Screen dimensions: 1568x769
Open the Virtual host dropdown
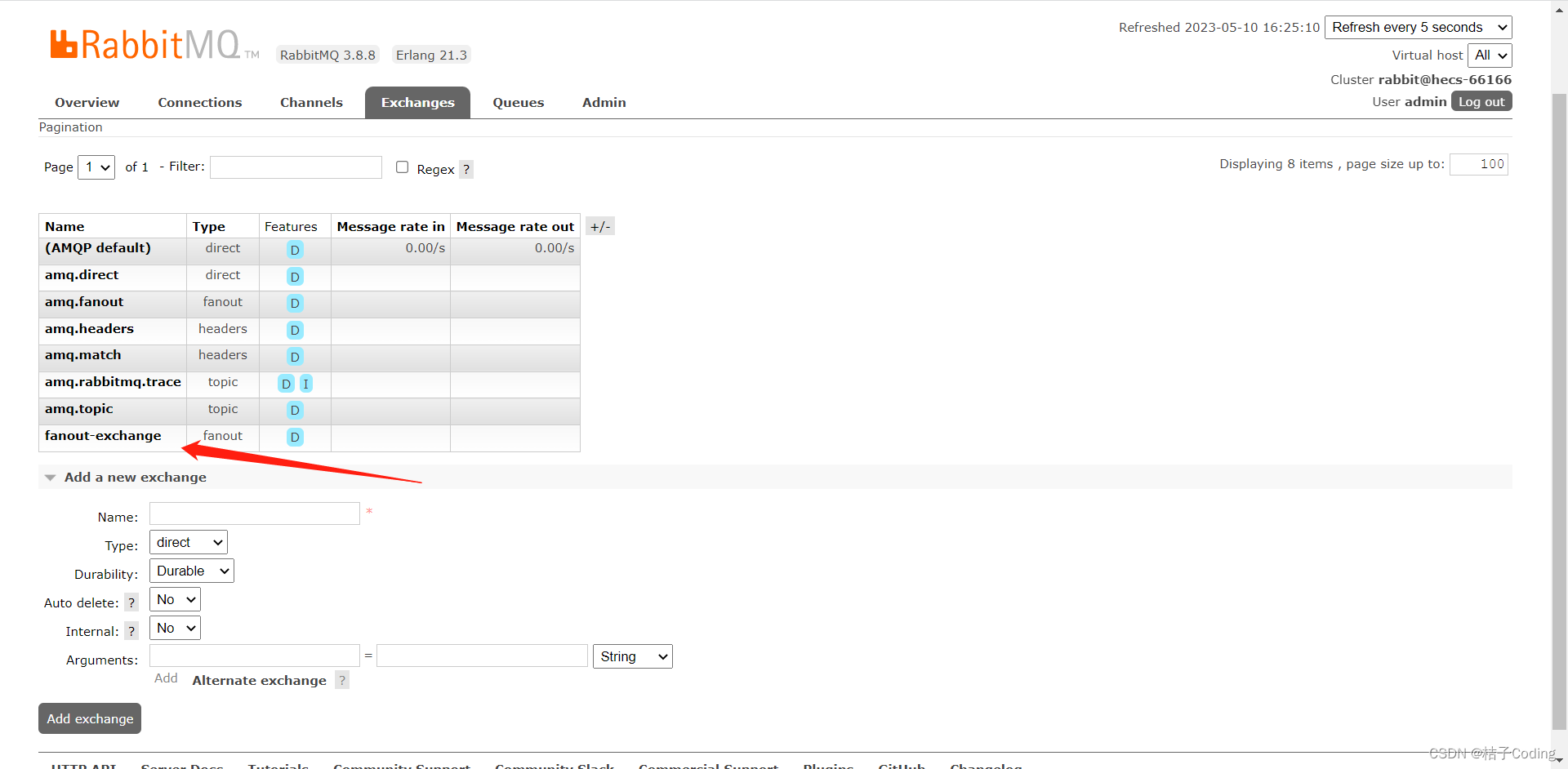1490,55
